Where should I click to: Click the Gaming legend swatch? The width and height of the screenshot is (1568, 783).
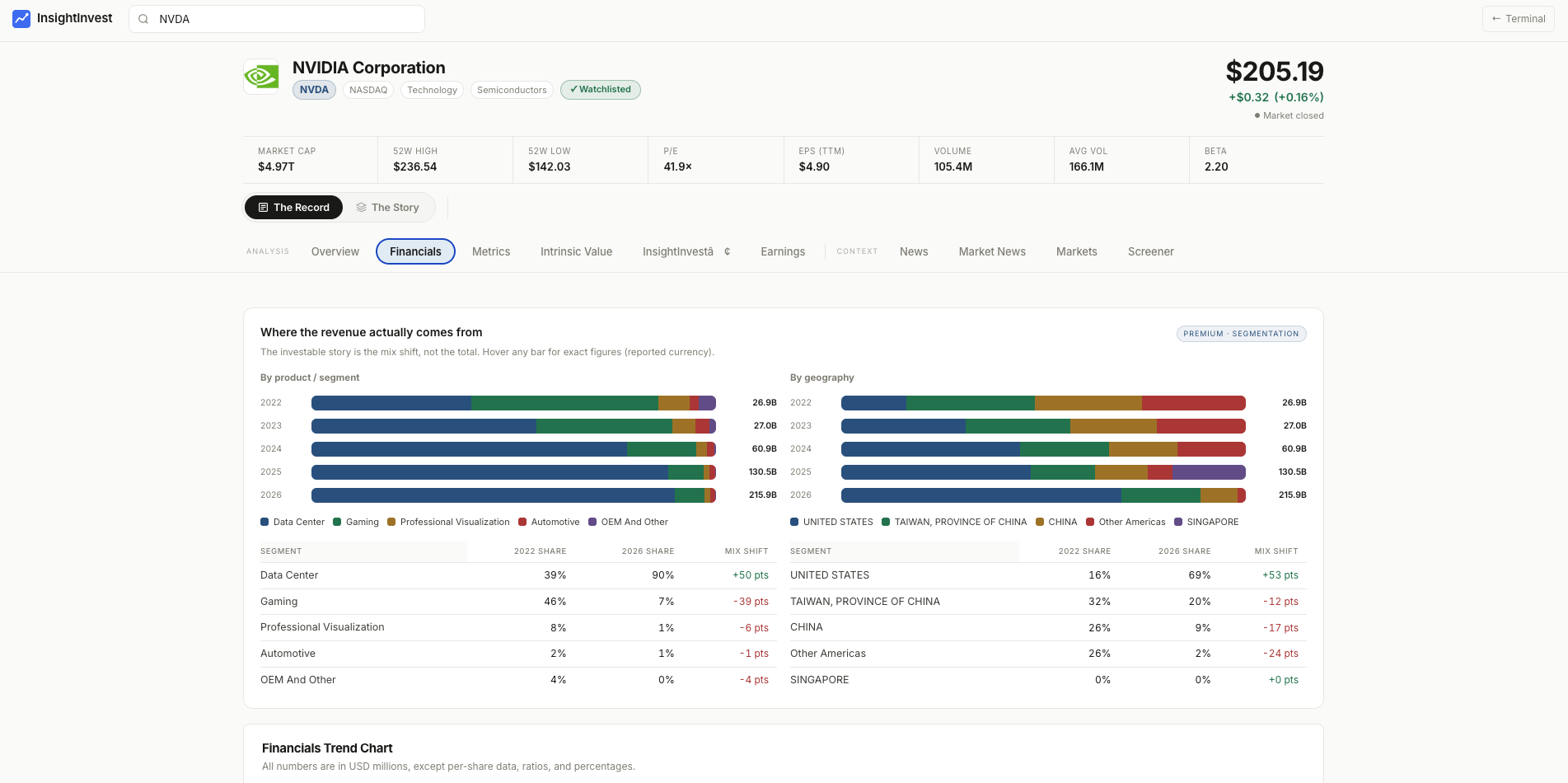pos(337,522)
